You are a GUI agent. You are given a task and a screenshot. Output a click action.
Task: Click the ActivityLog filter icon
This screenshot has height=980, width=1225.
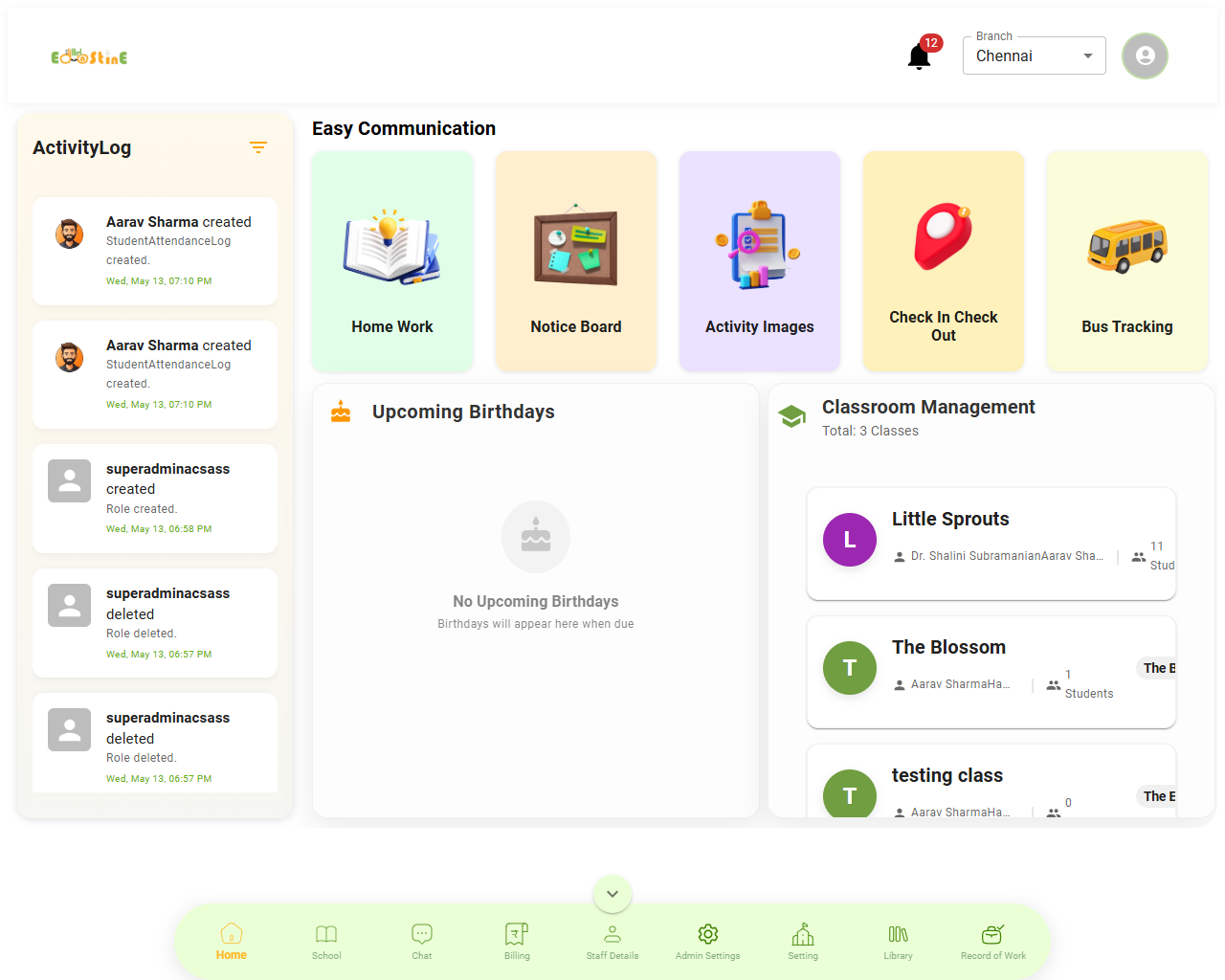258,147
